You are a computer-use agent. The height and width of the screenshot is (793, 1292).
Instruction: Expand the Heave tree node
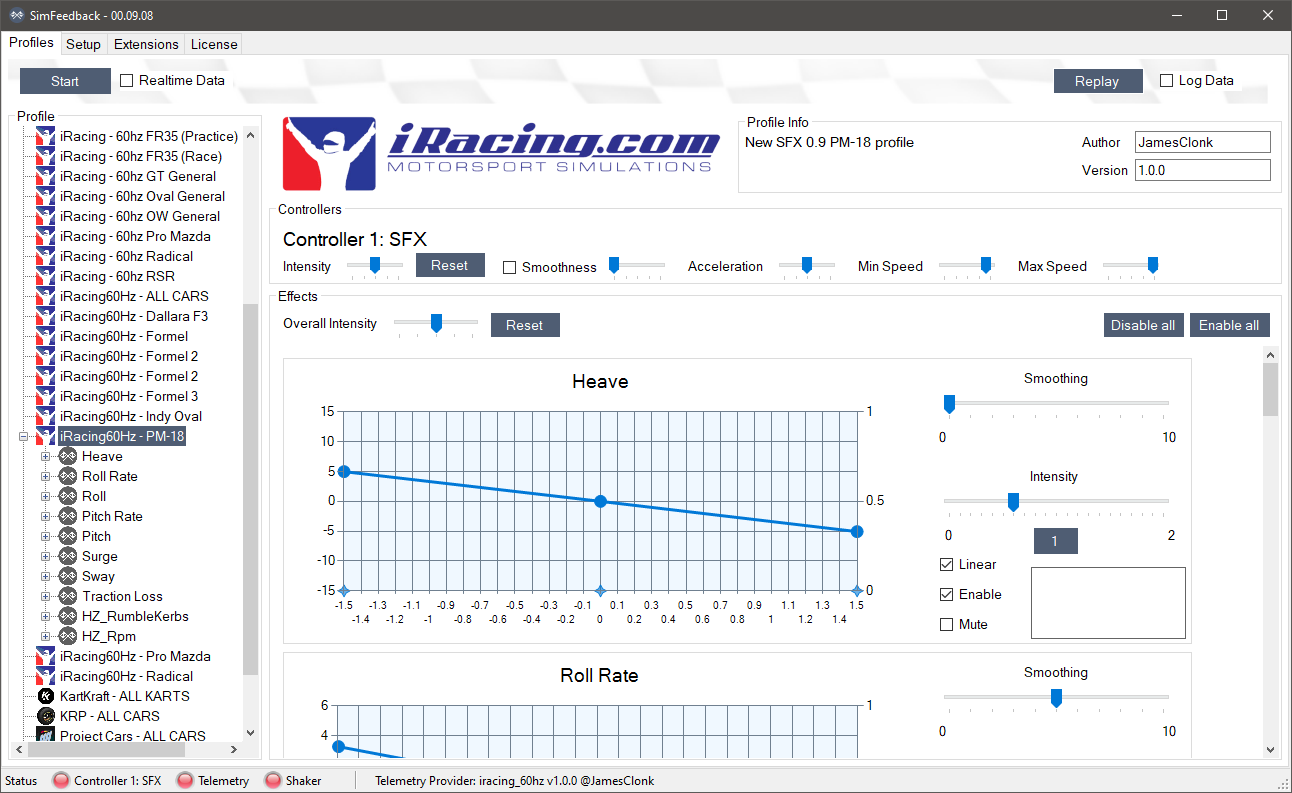pyautogui.click(x=45, y=456)
